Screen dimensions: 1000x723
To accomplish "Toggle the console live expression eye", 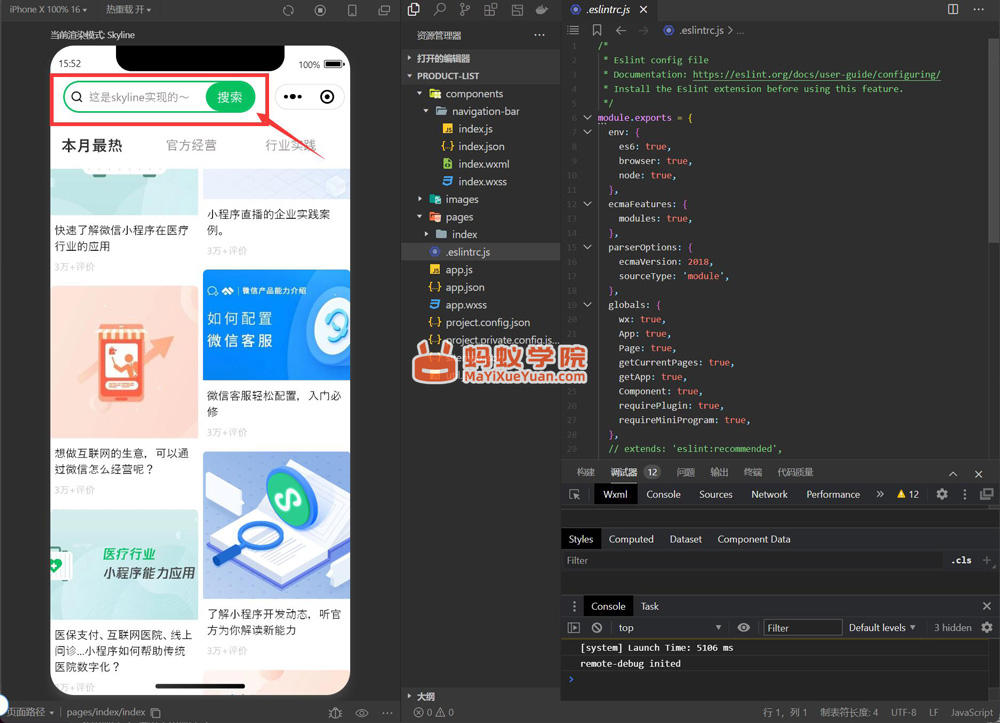I will [744, 627].
